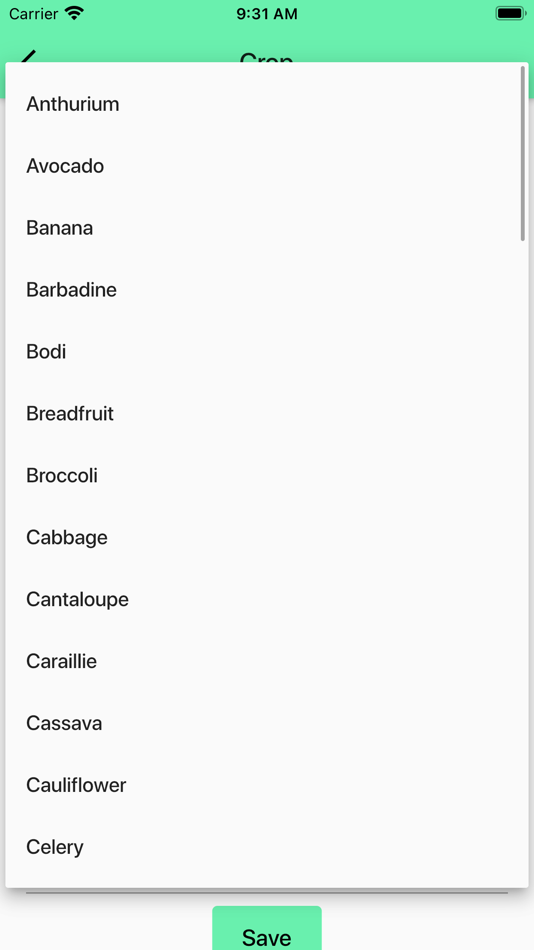Viewport: 534px width, 950px height.
Task: Choose Bodi from the list
Action: point(267,351)
